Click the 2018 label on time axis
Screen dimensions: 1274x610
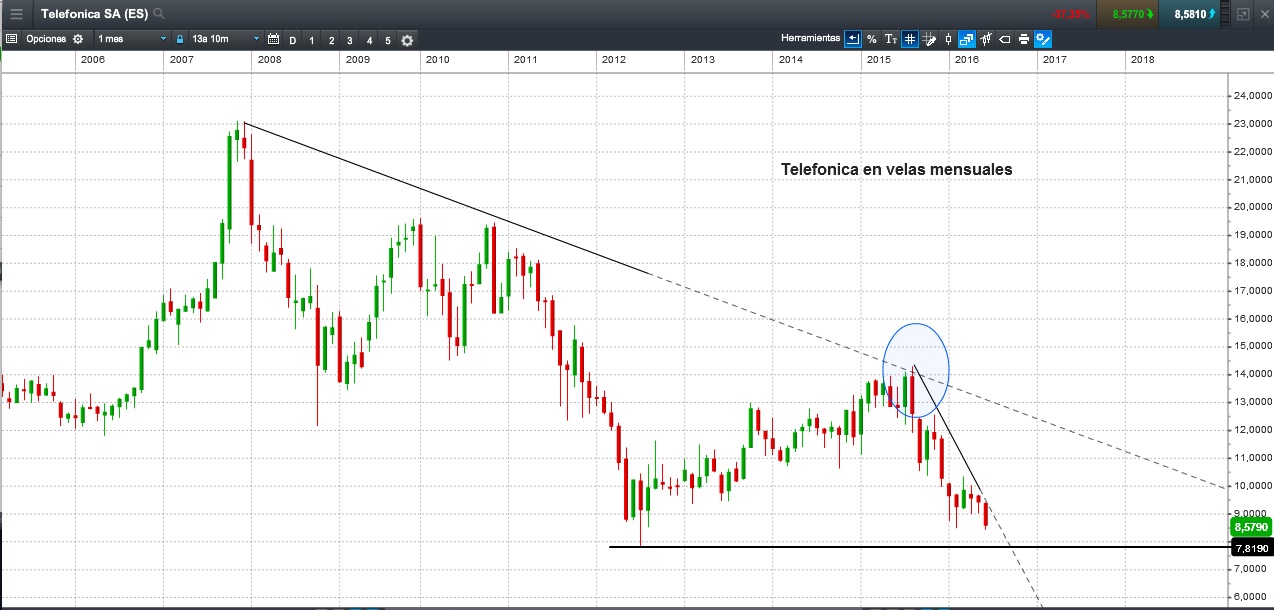point(1142,60)
